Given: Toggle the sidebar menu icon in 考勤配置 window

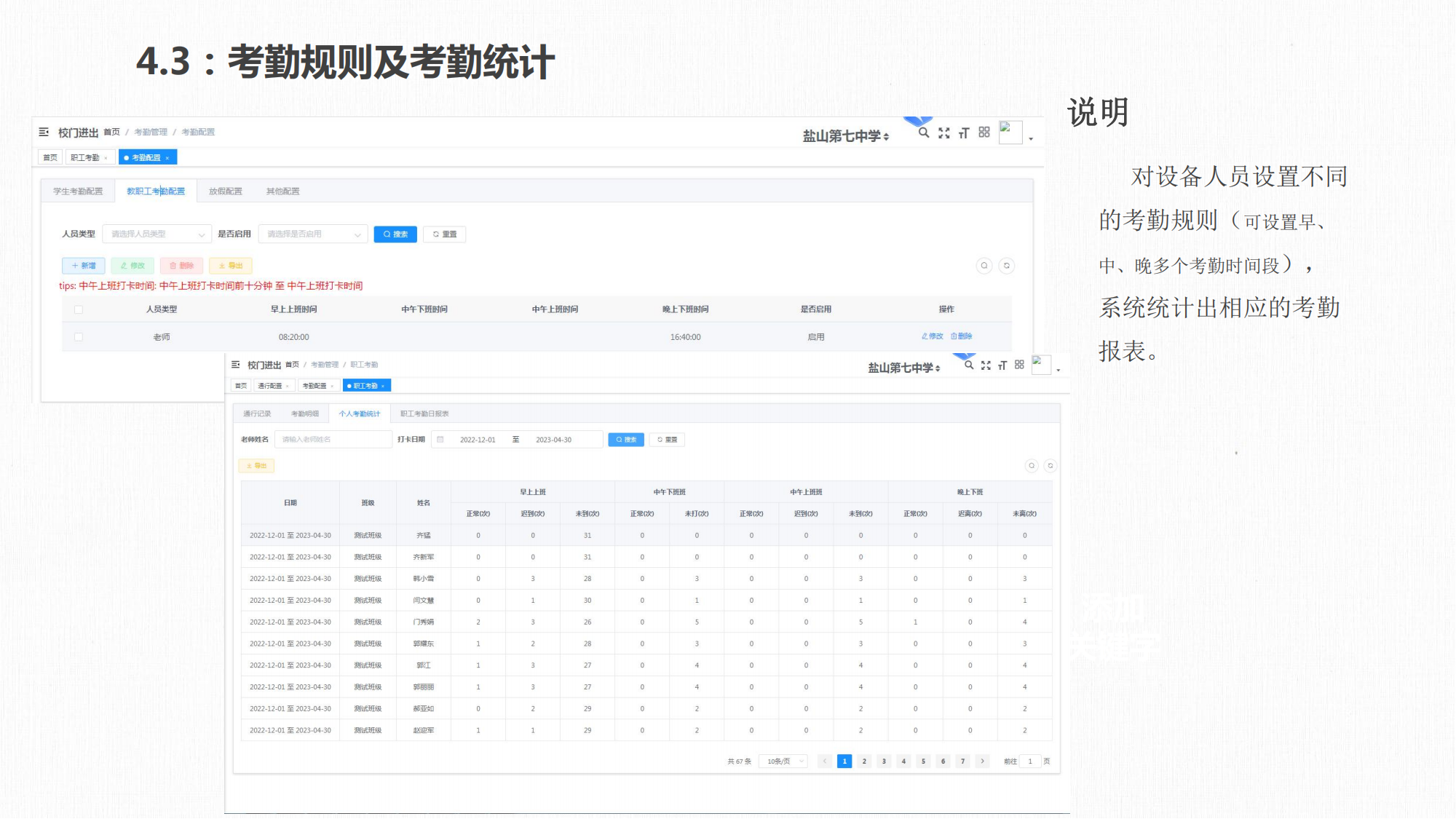Looking at the screenshot, I should click(x=44, y=132).
